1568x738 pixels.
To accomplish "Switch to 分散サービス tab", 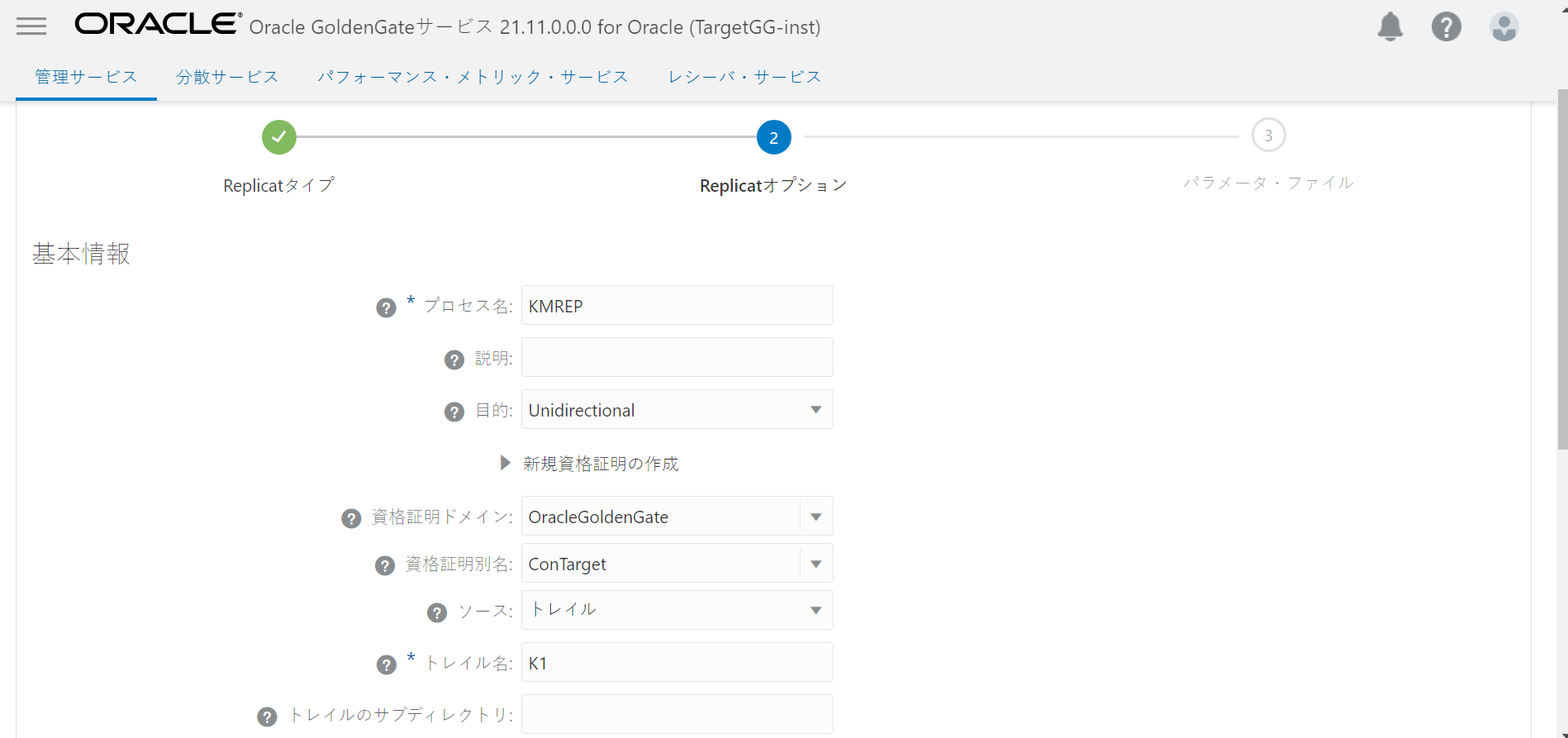I will coord(227,77).
